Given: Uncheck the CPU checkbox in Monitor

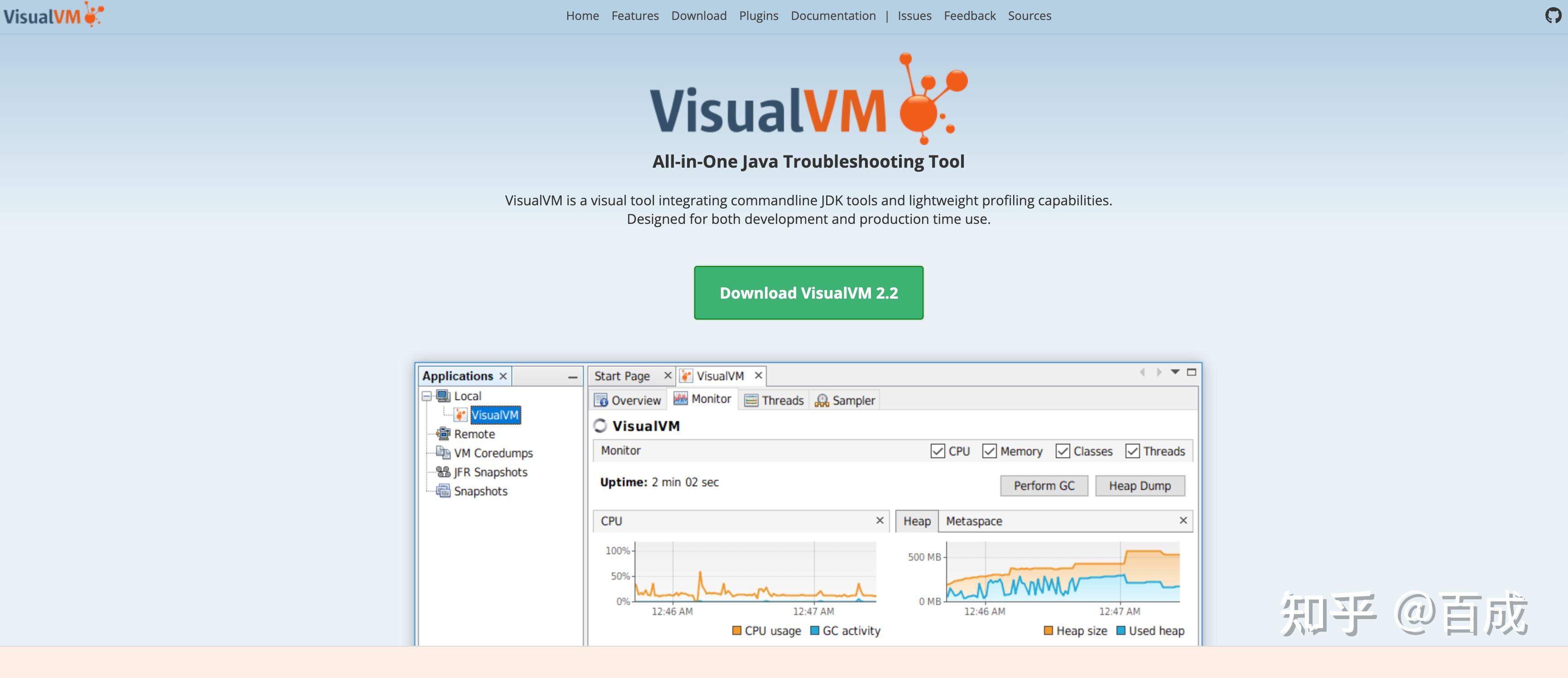Looking at the screenshot, I should click(x=938, y=451).
